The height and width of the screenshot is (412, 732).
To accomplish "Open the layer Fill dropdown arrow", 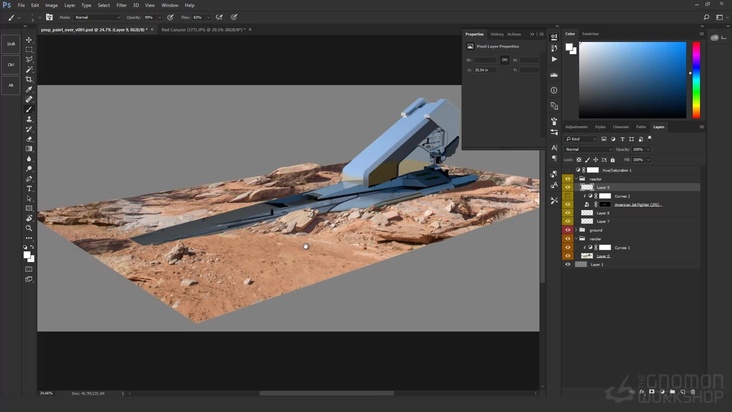I will 648,160.
